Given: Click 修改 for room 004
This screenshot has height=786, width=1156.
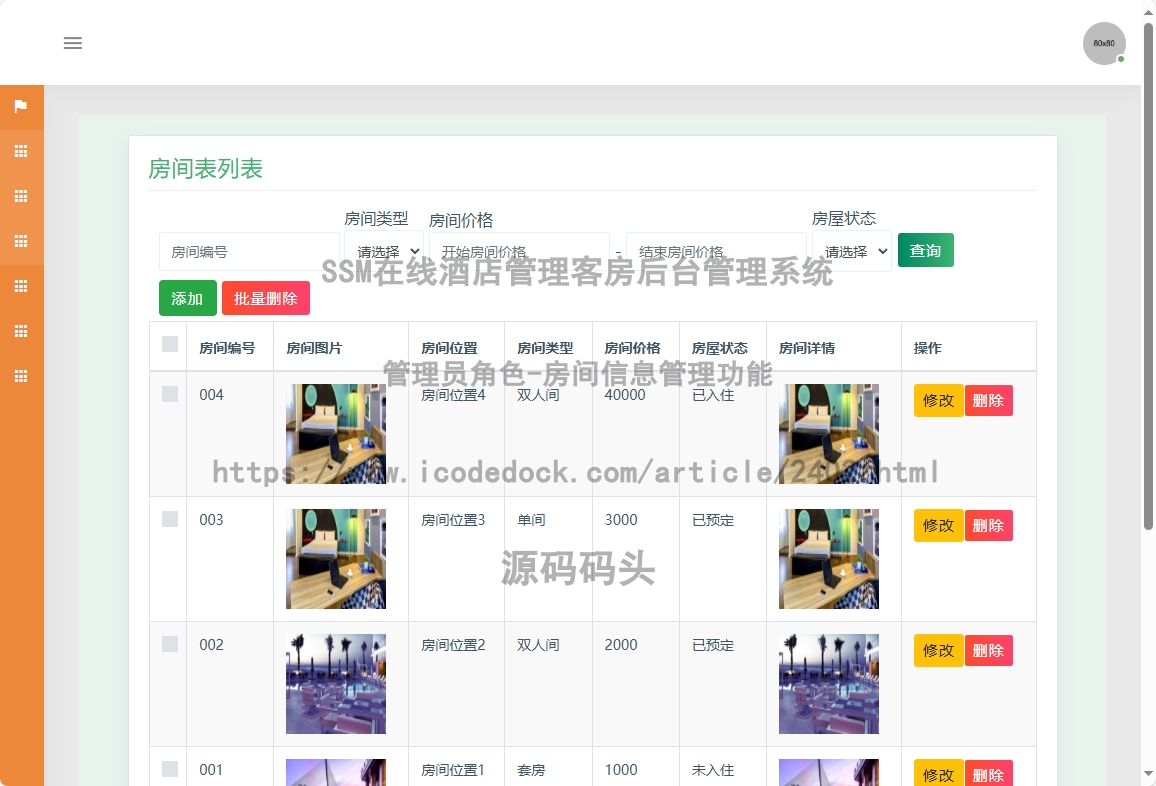Looking at the screenshot, I should click(939, 400).
